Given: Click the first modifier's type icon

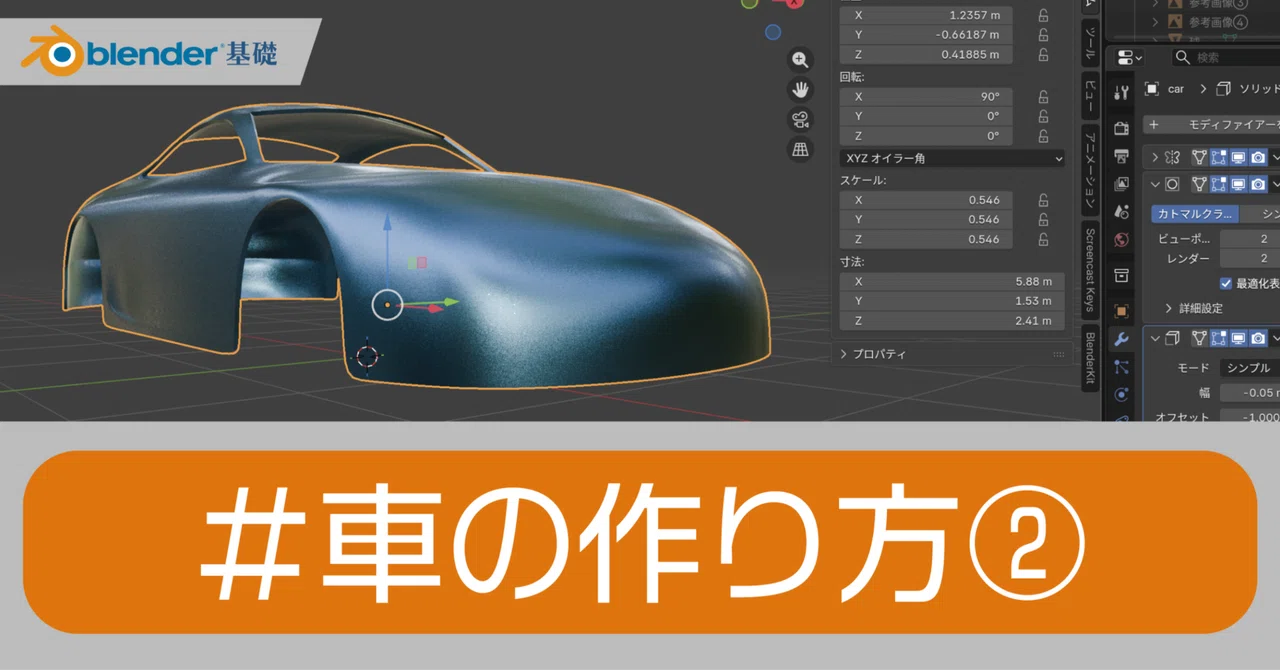Looking at the screenshot, I should pyautogui.click(x=1173, y=157).
